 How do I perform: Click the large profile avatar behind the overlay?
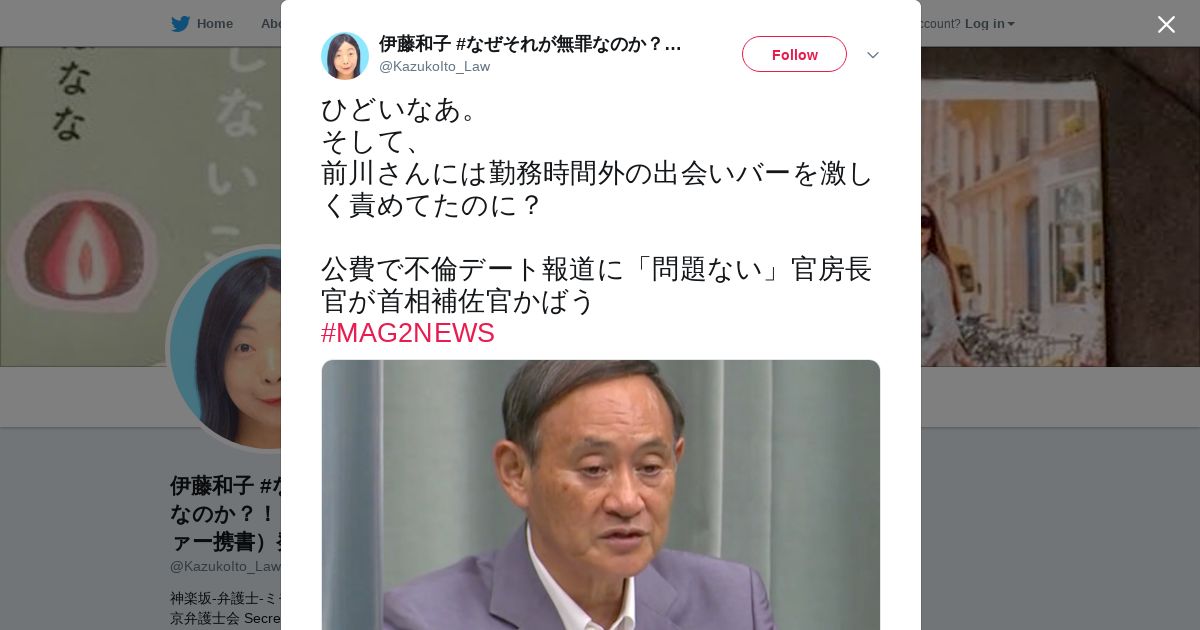(226, 350)
